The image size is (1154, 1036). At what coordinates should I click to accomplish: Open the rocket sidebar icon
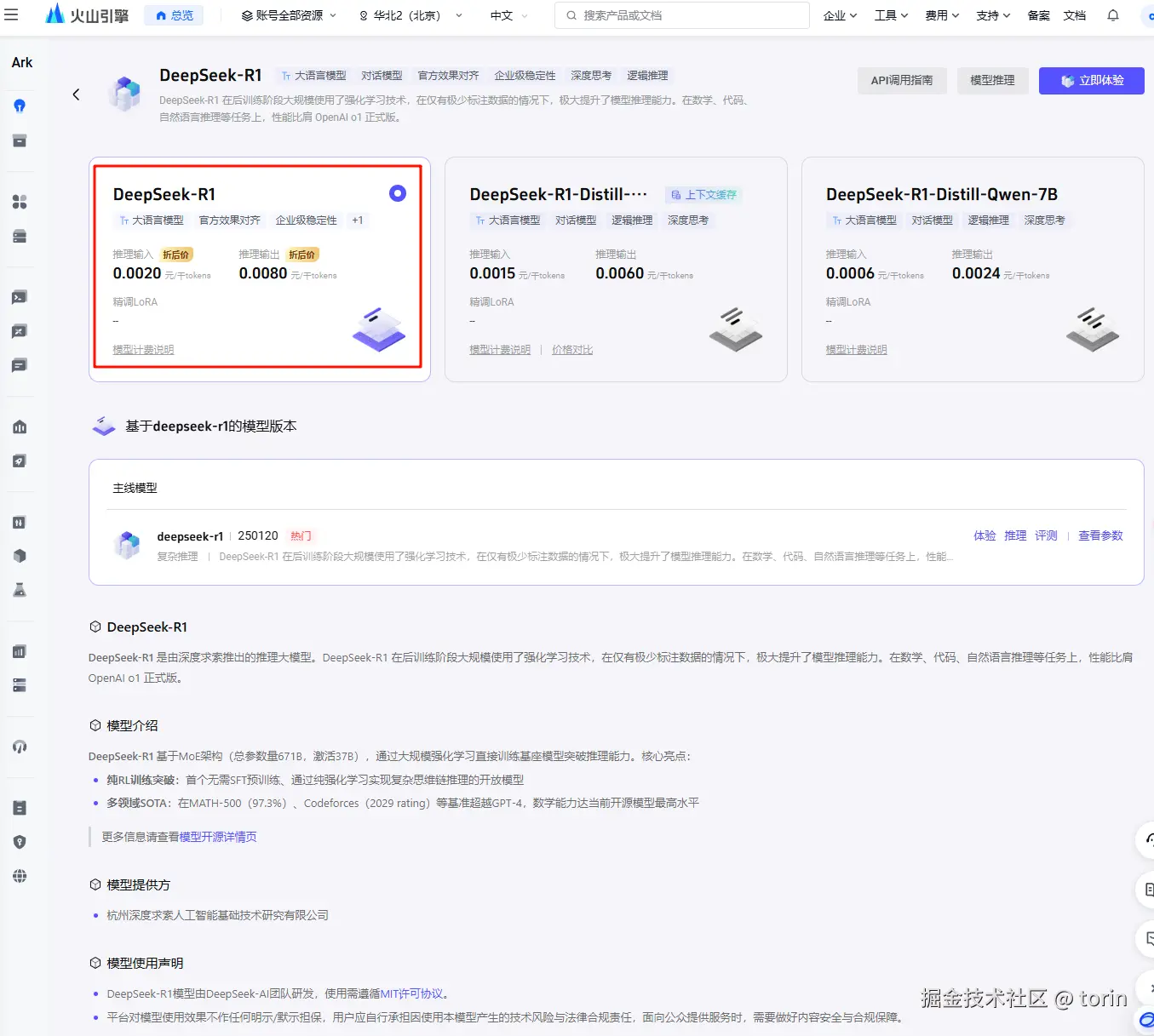click(20, 461)
